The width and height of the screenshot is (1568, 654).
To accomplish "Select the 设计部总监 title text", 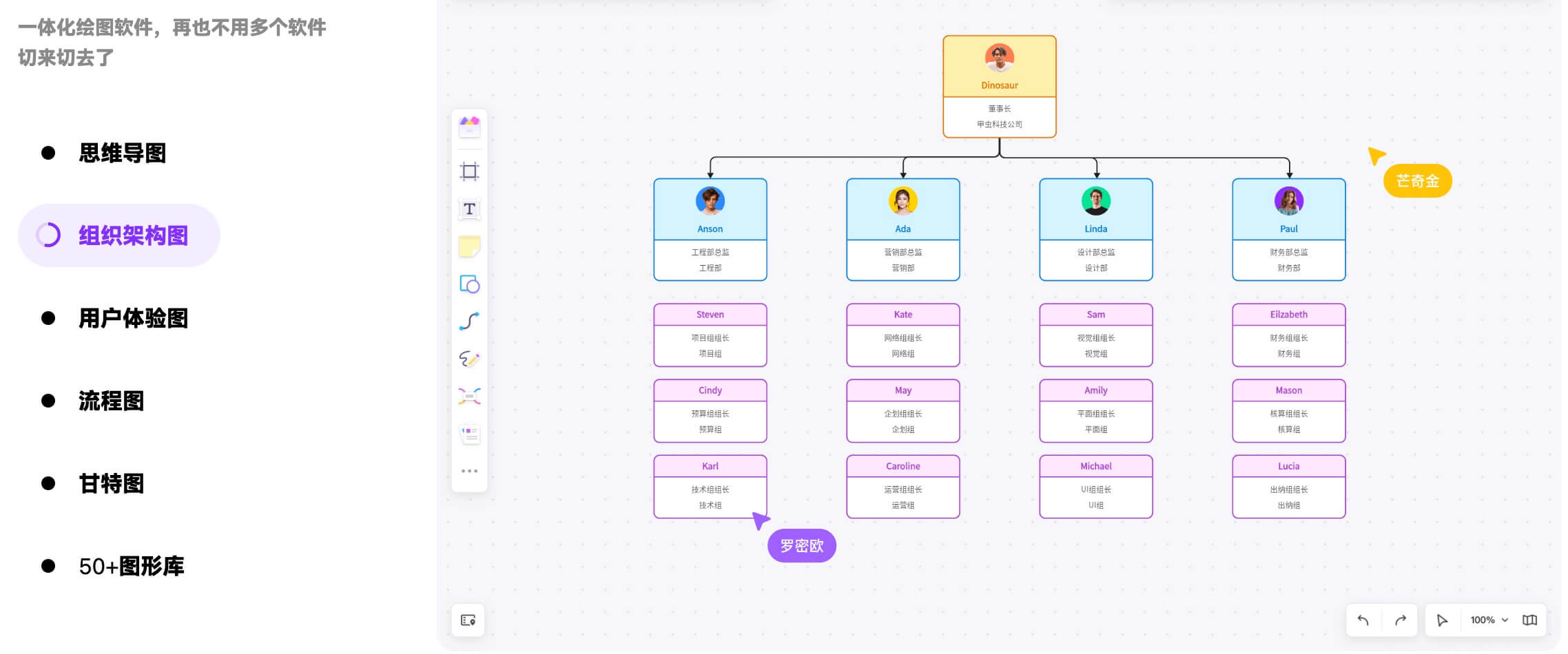I will click(1096, 253).
